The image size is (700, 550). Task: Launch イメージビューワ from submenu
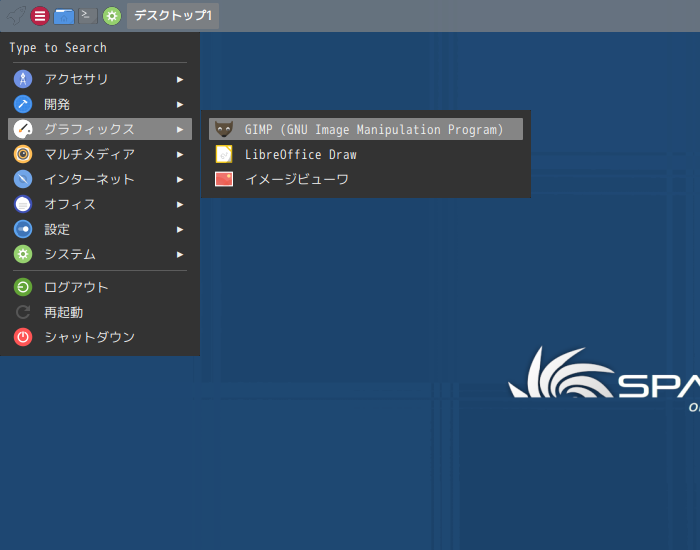pyautogui.click(x=366, y=179)
